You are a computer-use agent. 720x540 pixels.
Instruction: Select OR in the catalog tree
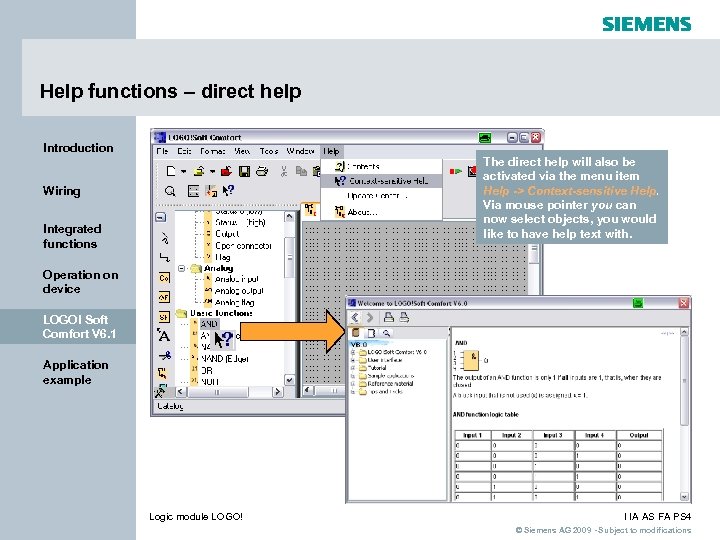[x=207, y=370]
